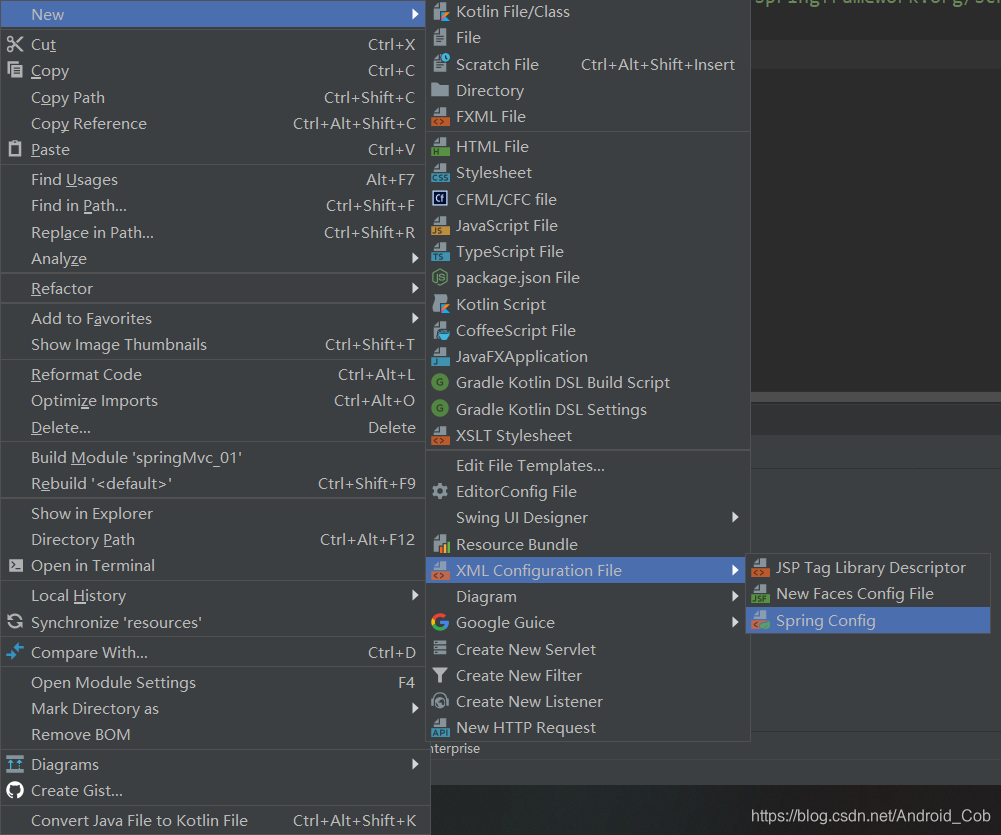
Task: Choose Delete from the context menu
Action: coord(213,427)
